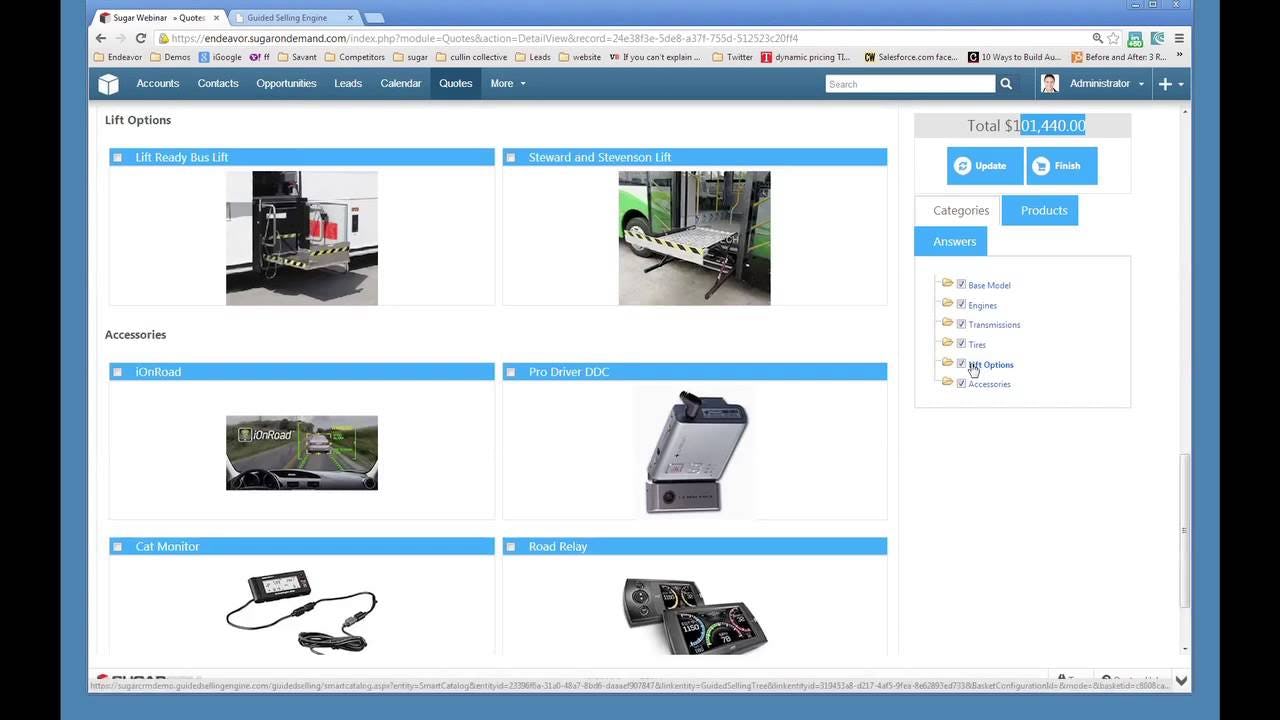Image resolution: width=1280 pixels, height=720 pixels.
Task: Click the Sugar cube logo icon
Action: (x=108, y=84)
